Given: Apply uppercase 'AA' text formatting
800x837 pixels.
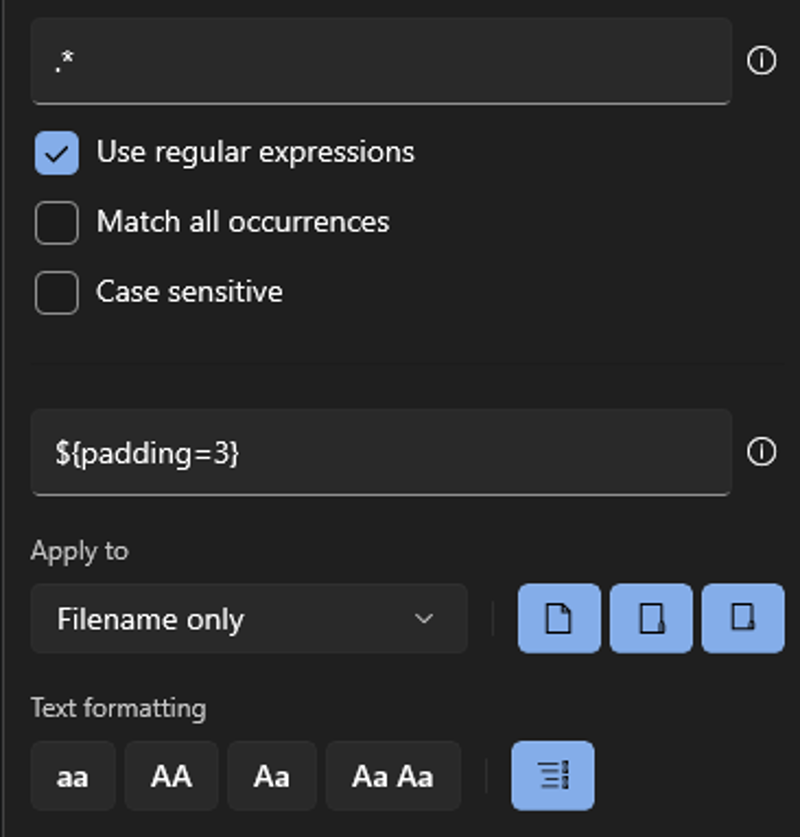Looking at the screenshot, I should [x=171, y=776].
